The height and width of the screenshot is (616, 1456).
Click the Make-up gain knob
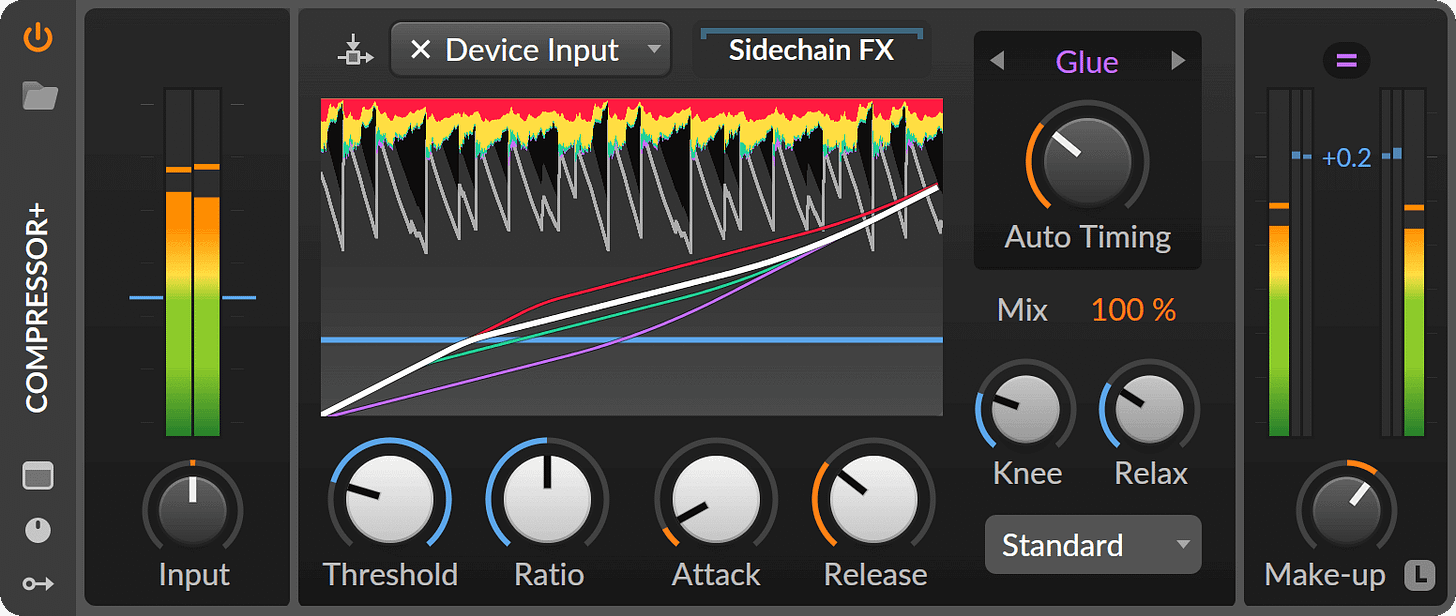pyautogui.click(x=1346, y=508)
